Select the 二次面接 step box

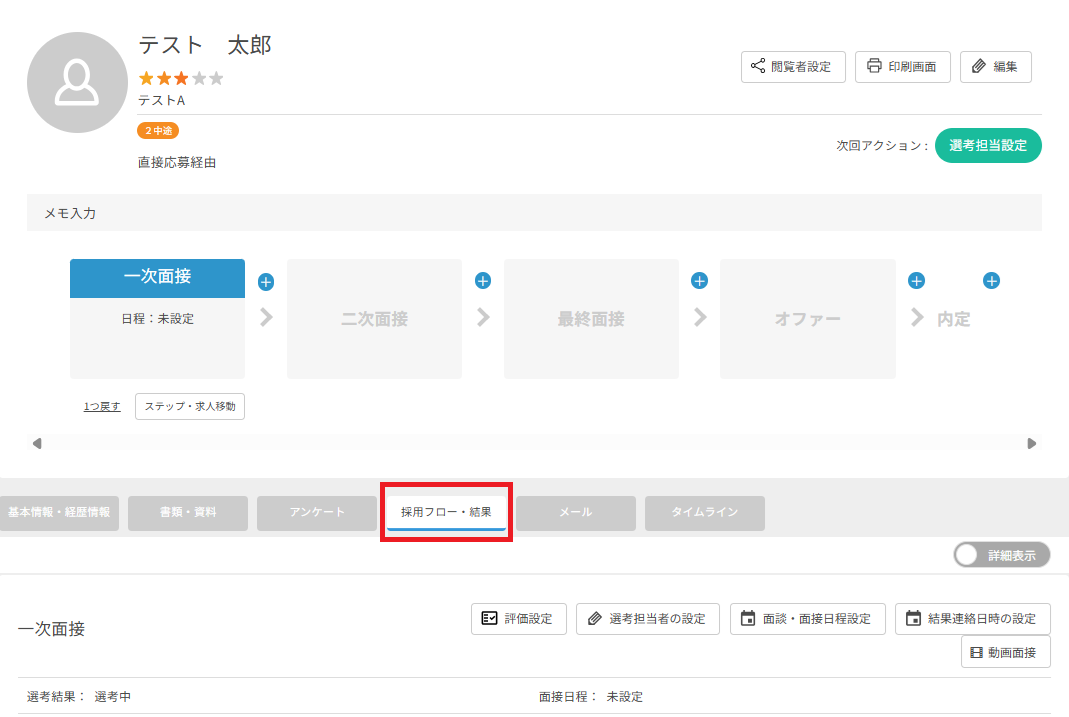coord(374,319)
